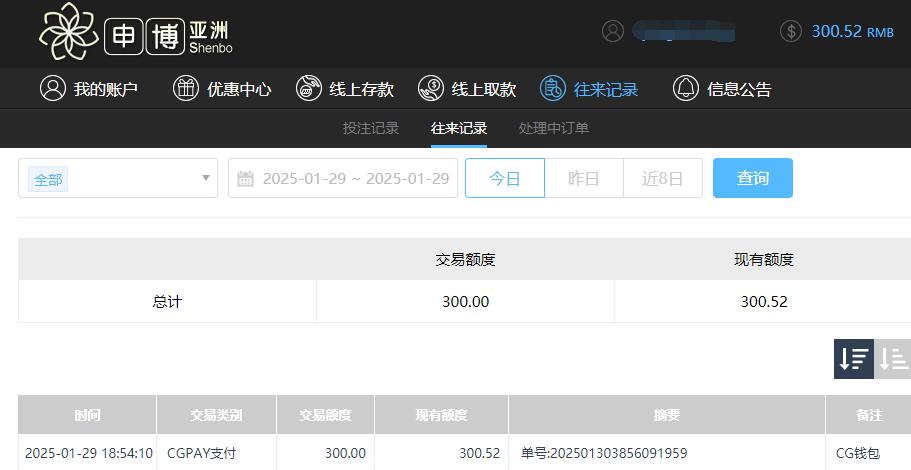Click the 备注 column header

click(869, 415)
